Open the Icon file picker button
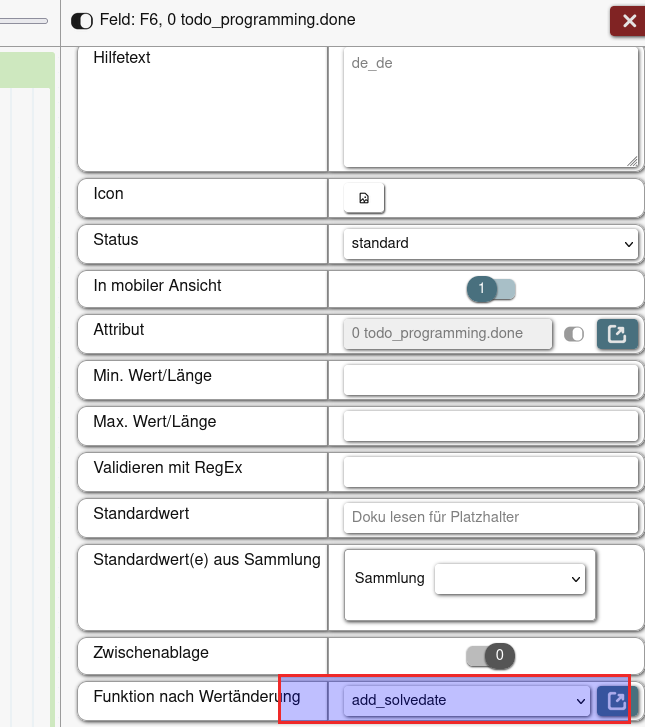This screenshot has width=645, height=727. [x=364, y=198]
